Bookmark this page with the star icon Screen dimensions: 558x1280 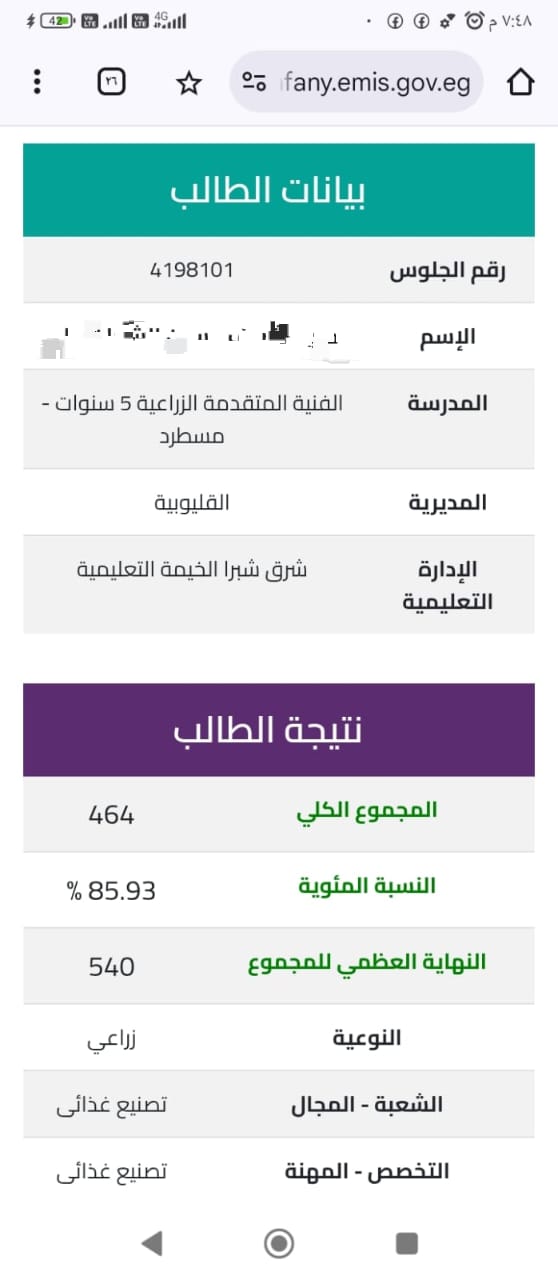click(x=188, y=83)
